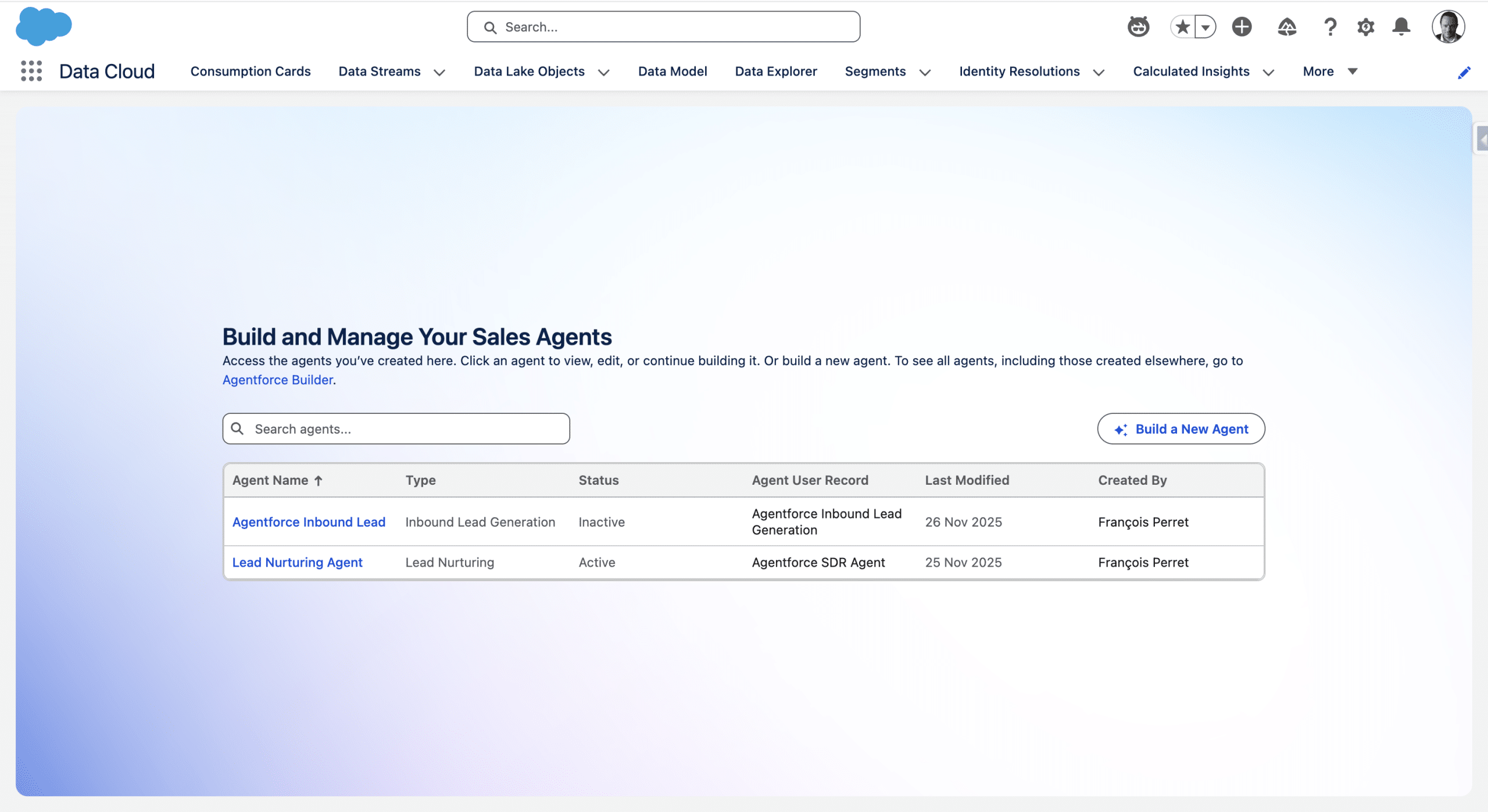This screenshot has height=812, width=1488.
Task: Open the user profile avatar
Action: coord(1448,27)
